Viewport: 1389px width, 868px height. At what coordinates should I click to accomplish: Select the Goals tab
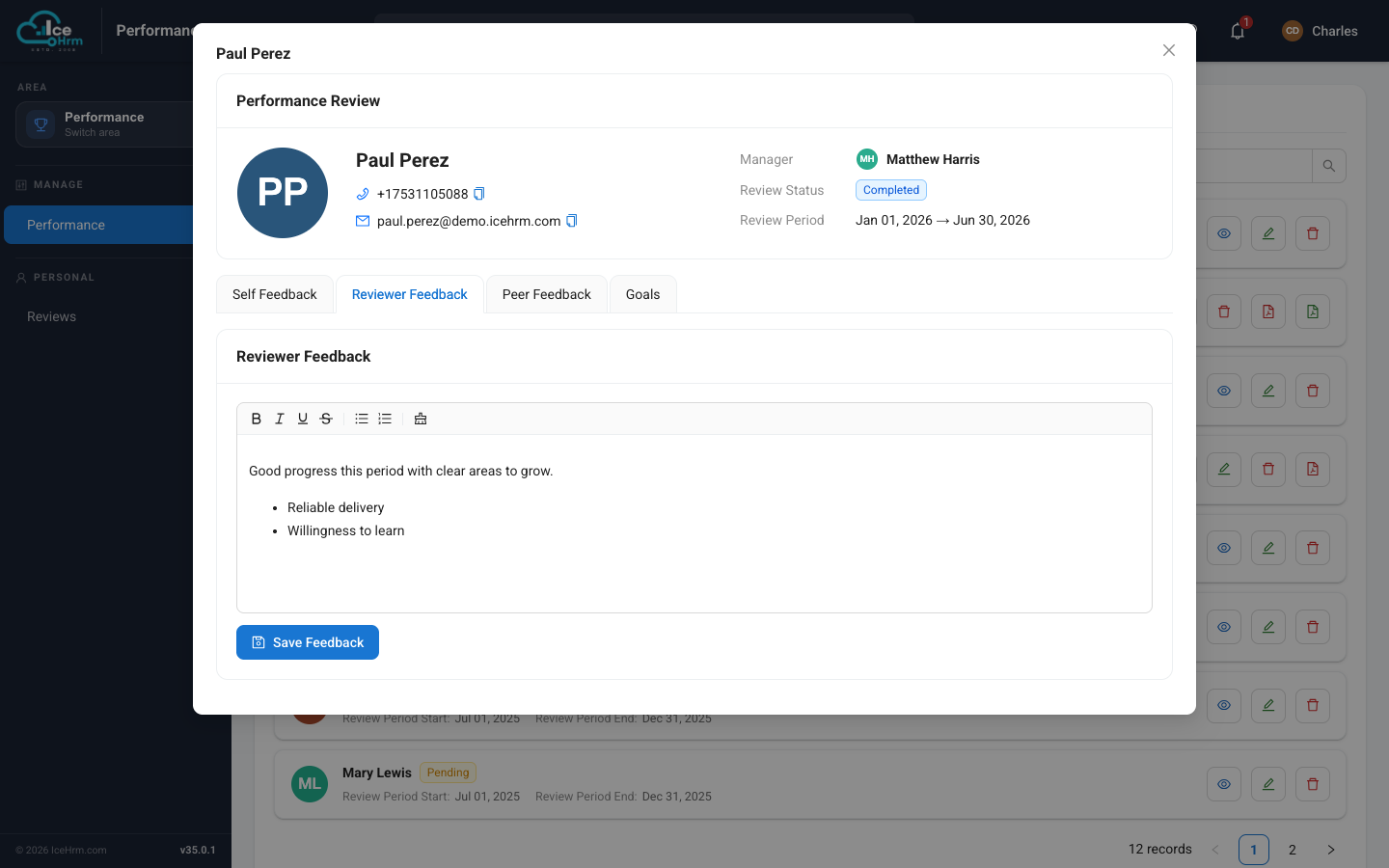[643, 294]
